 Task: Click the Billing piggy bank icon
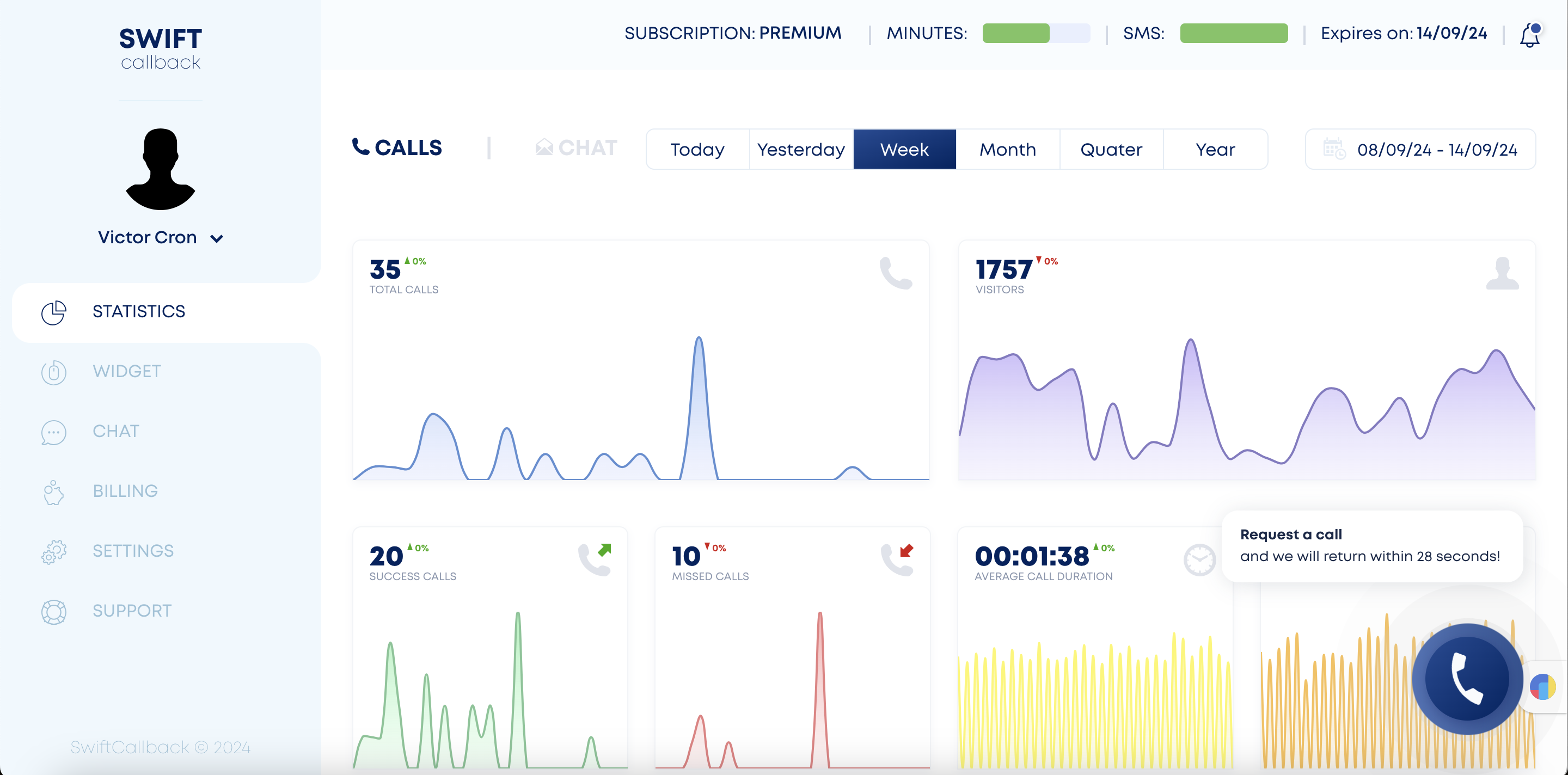click(53, 492)
